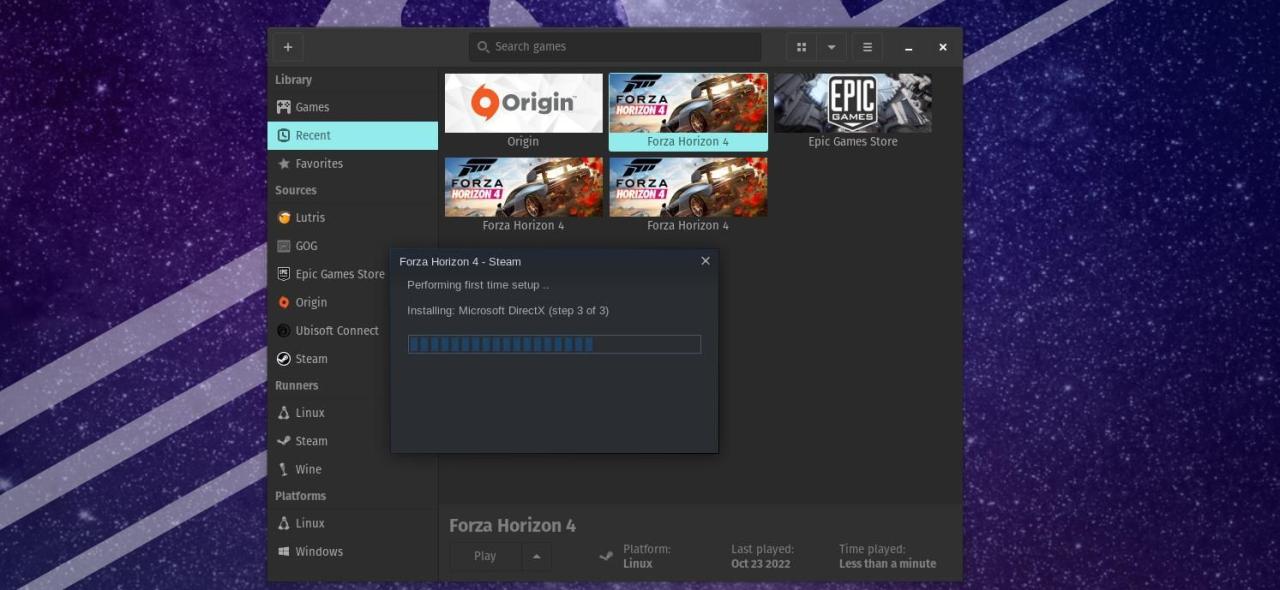Close the Forza Horizon 4 - Steam dialog
1280x590 pixels.
coord(705,261)
